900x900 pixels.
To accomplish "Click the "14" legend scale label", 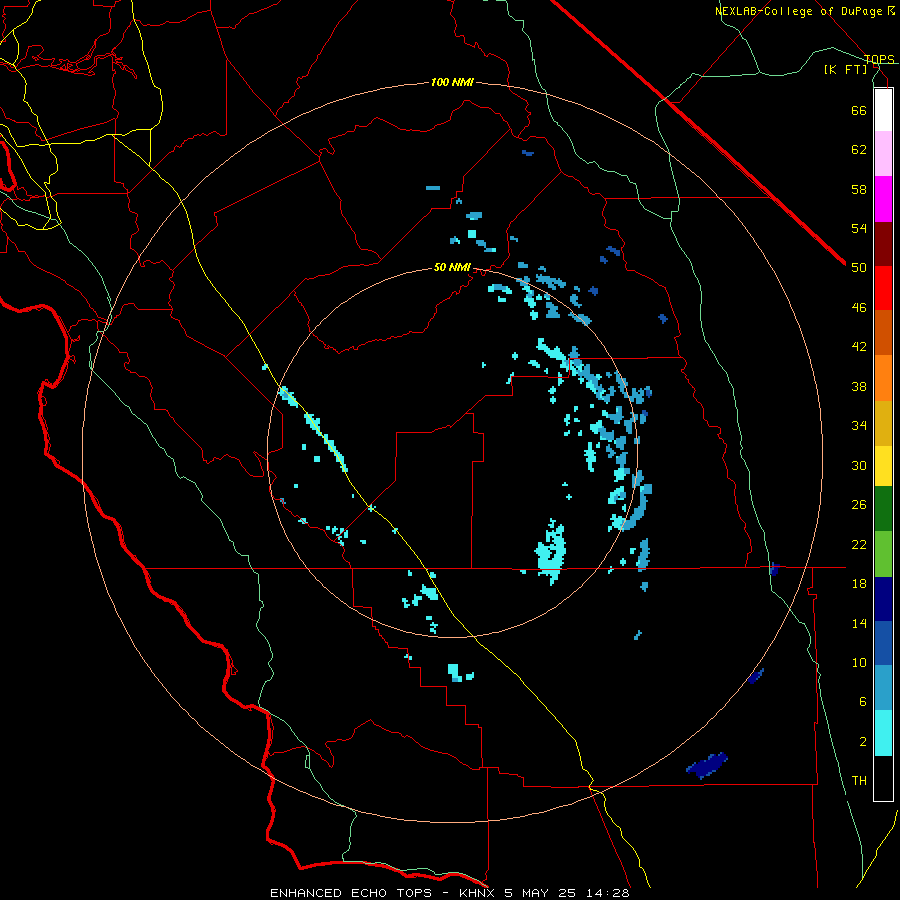I will click(x=859, y=623).
